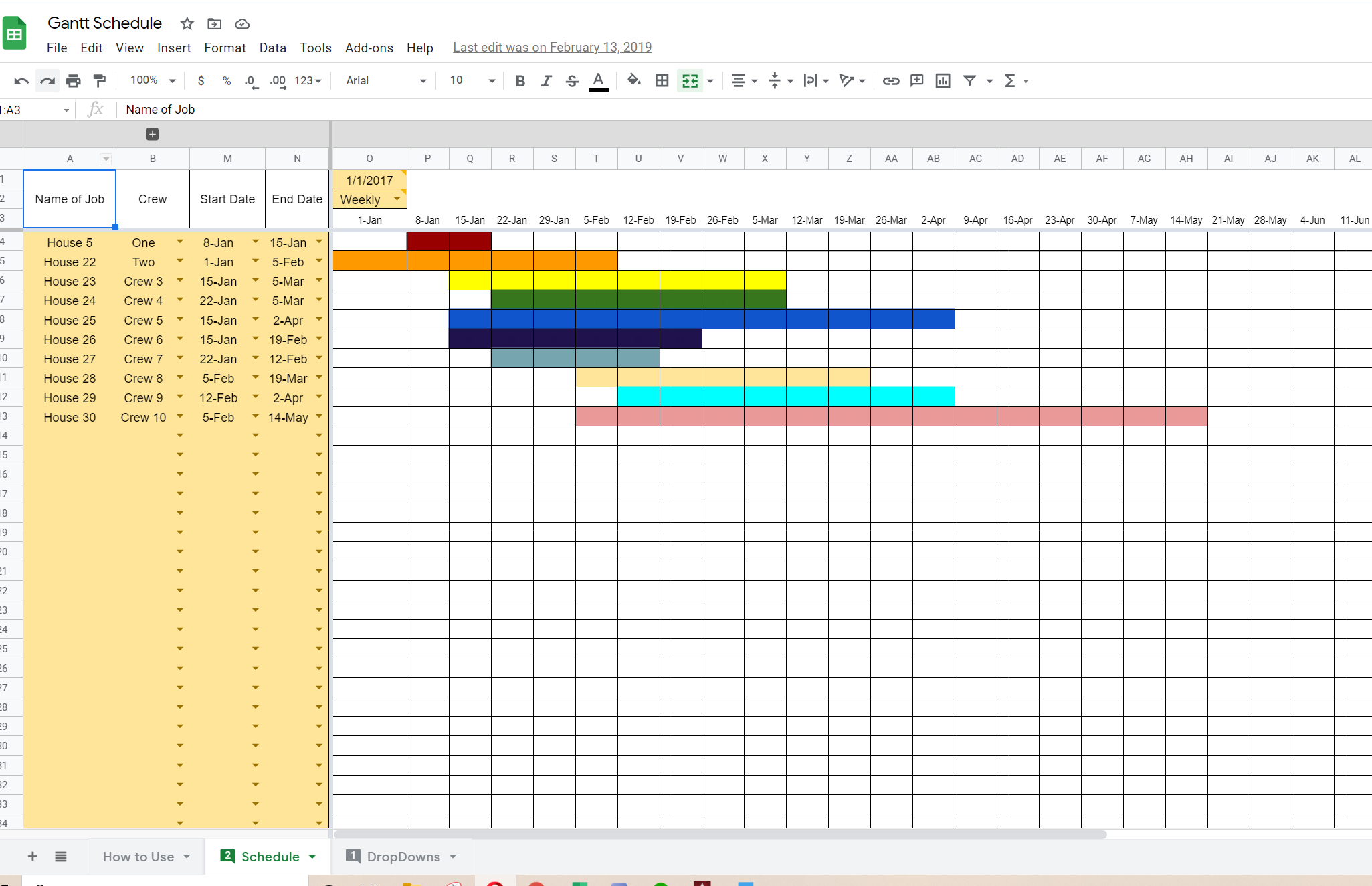The height and width of the screenshot is (886, 1372).
Task: Format as percent icon
Action: pyautogui.click(x=227, y=81)
